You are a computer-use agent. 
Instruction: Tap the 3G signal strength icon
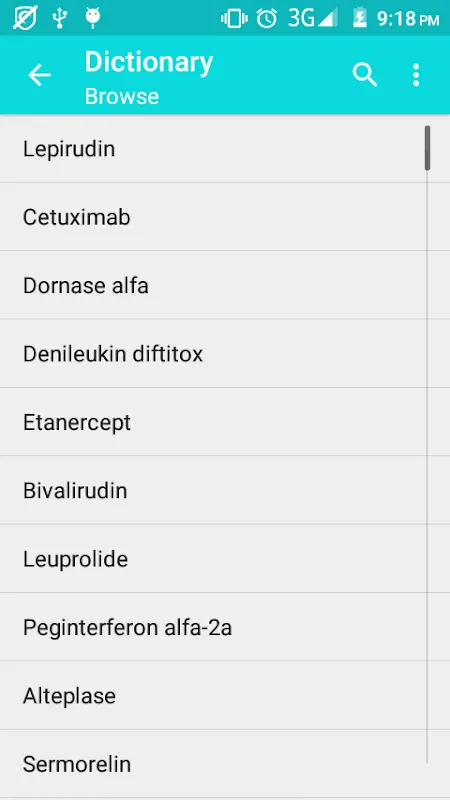coord(312,19)
